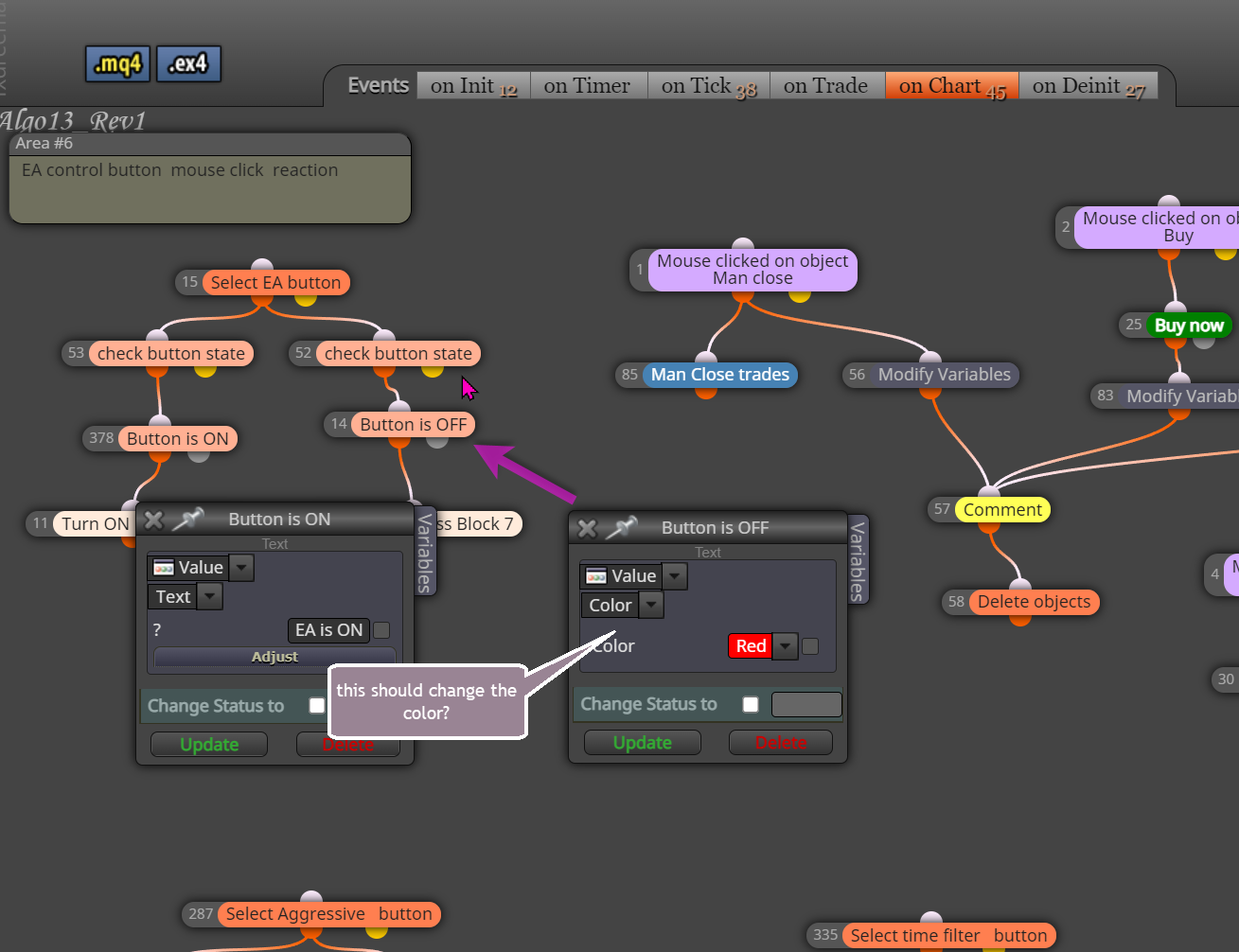Screen dimensions: 1239x952
Task: Select the Man Close trades node
Action: [720, 375]
